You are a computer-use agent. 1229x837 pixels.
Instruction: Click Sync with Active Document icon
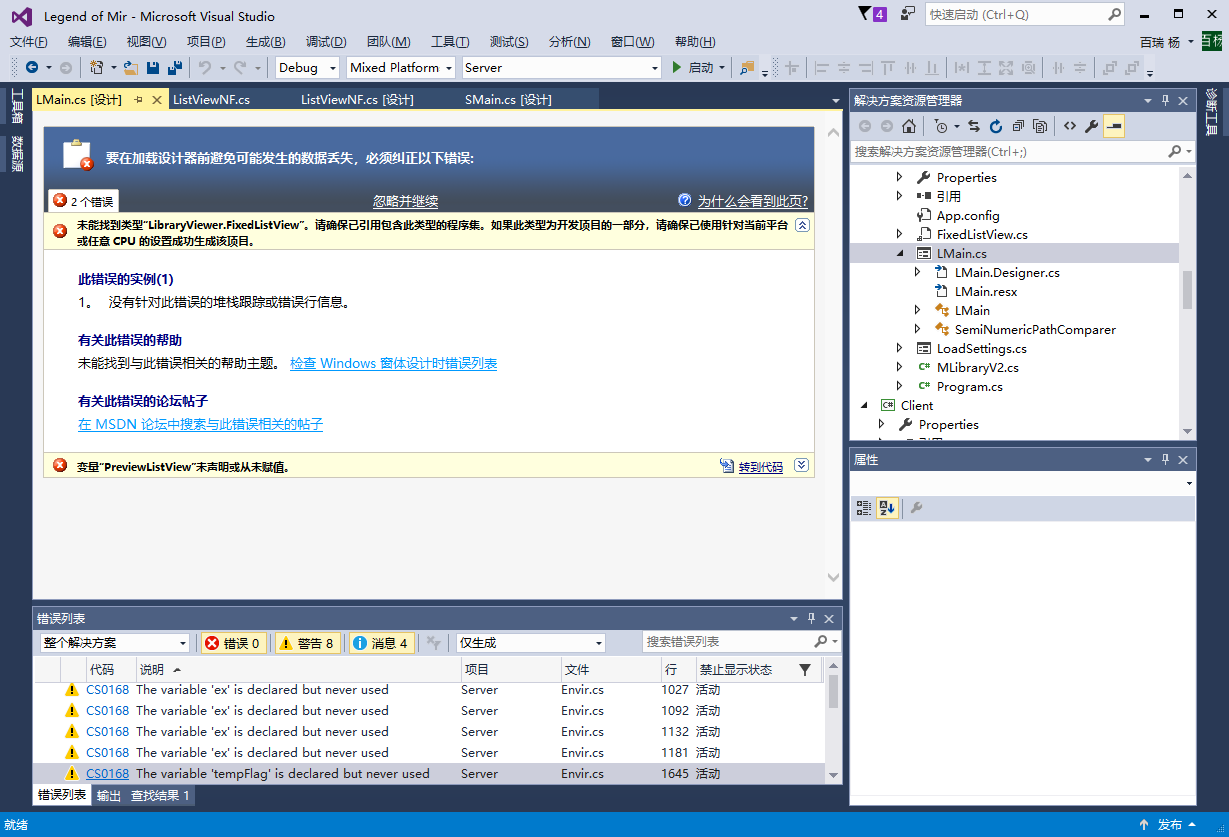tap(974, 126)
